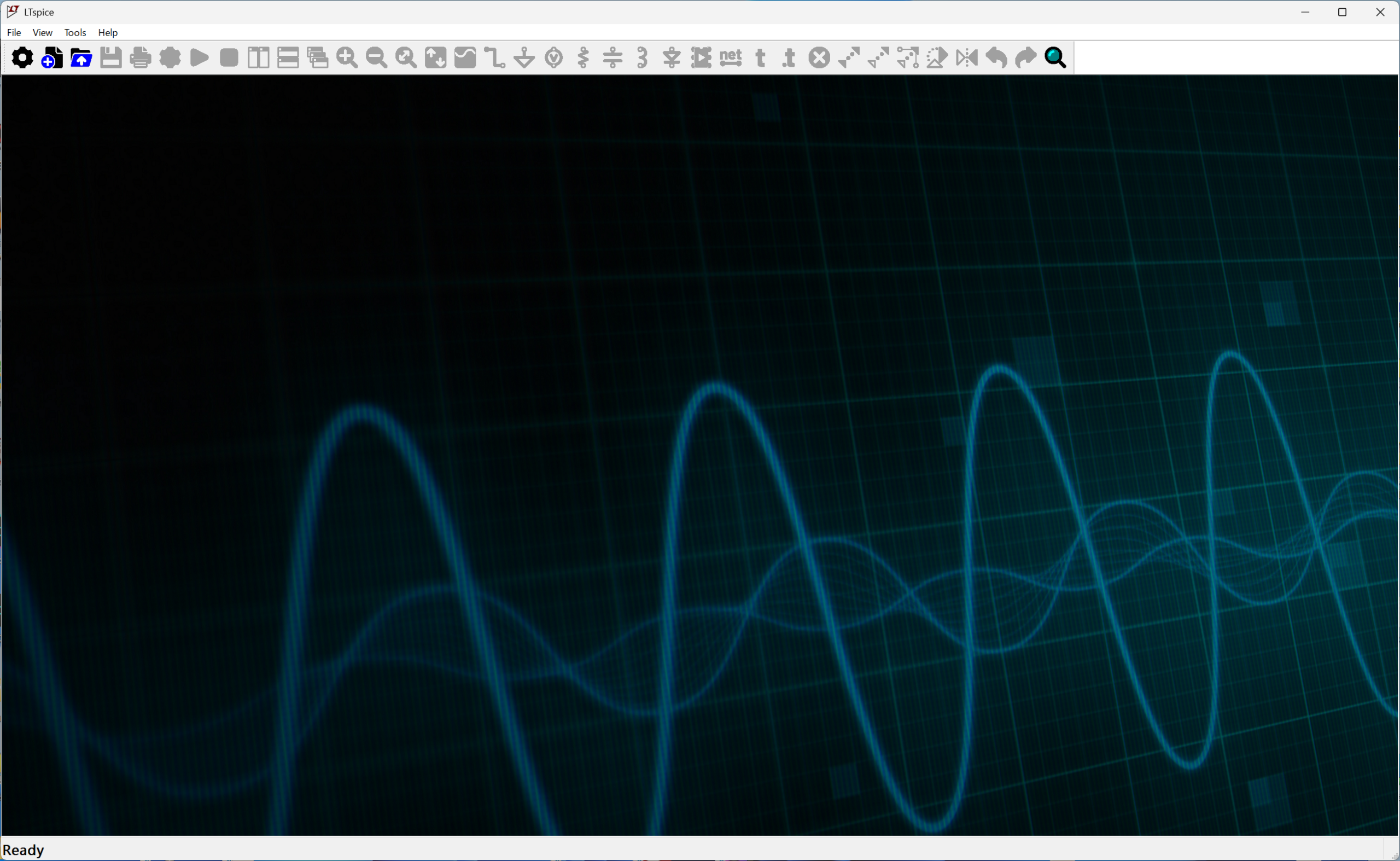Click the Save disk icon
Viewport: 1400px width, 861px height.
click(111, 57)
